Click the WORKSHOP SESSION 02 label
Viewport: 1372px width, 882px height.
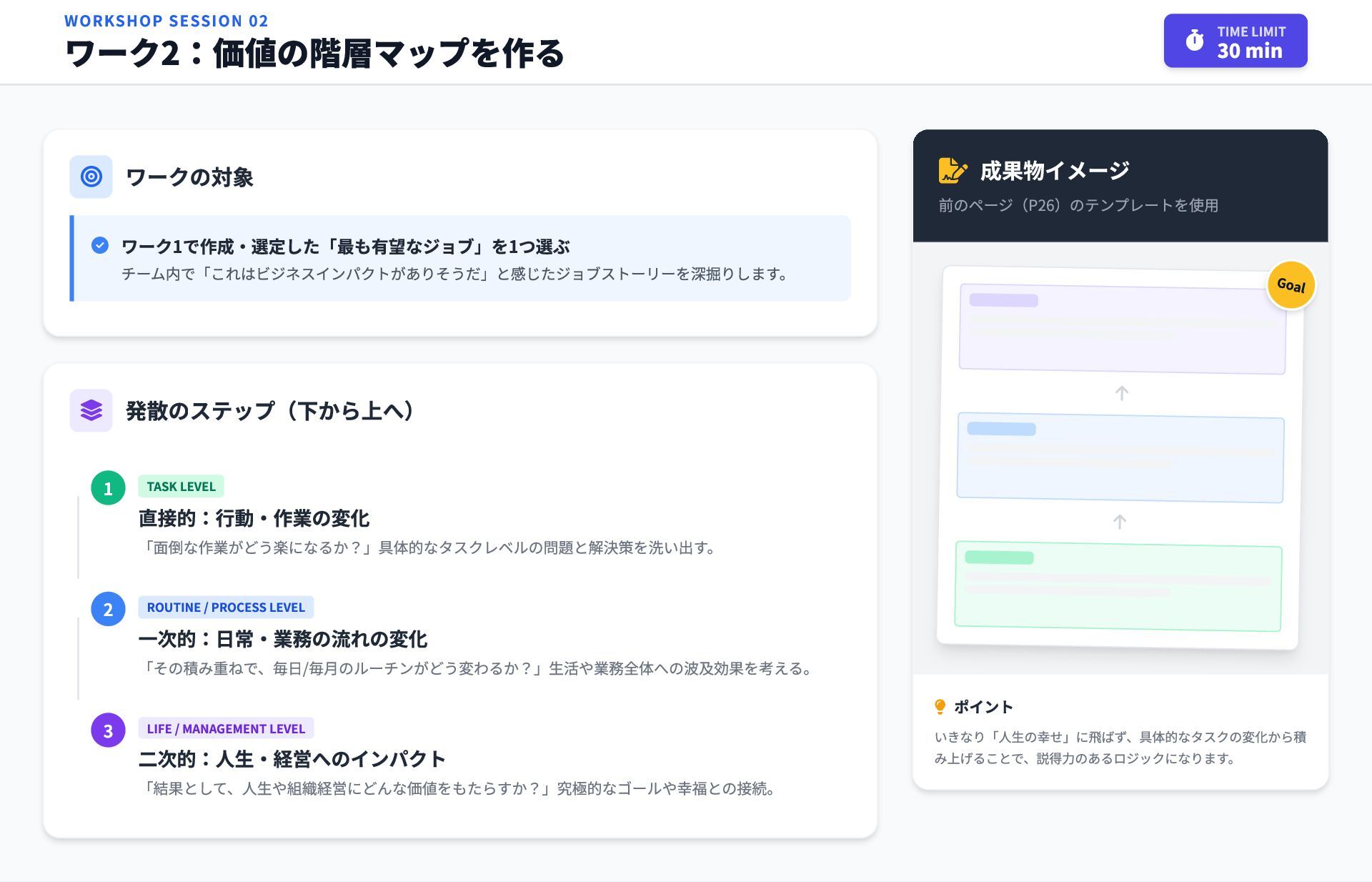[x=166, y=21]
